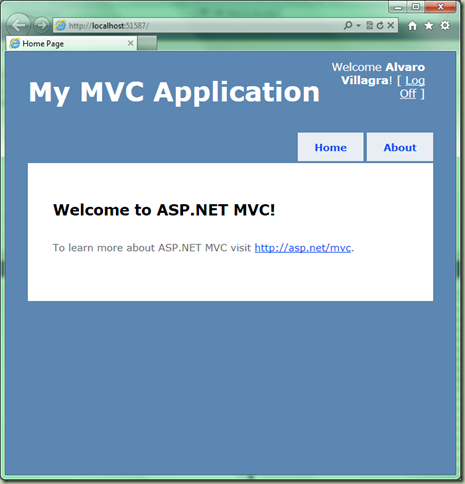Click the My MVC Application title

[174, 92]
